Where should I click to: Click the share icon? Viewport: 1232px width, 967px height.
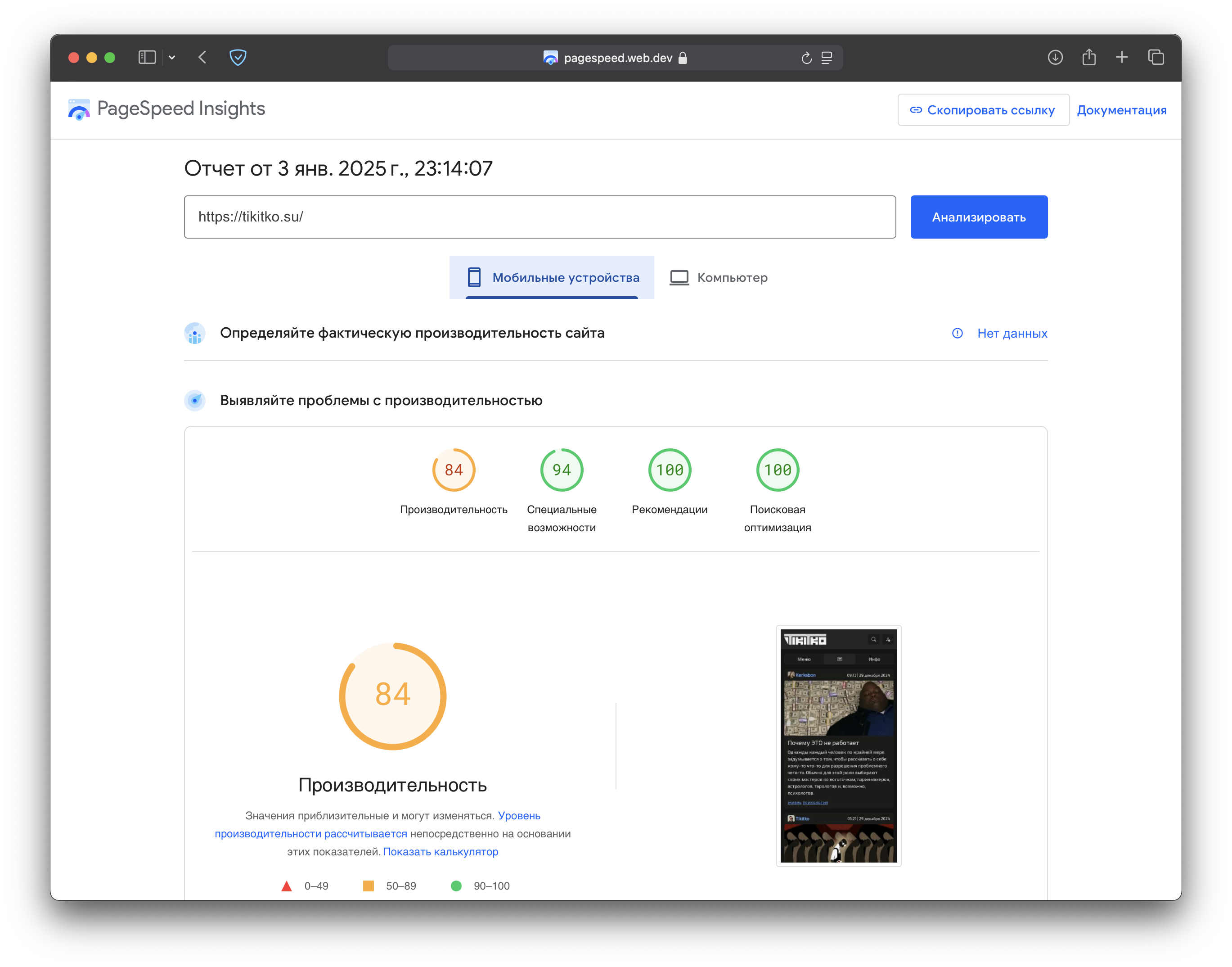click(x=1089, y=57)
